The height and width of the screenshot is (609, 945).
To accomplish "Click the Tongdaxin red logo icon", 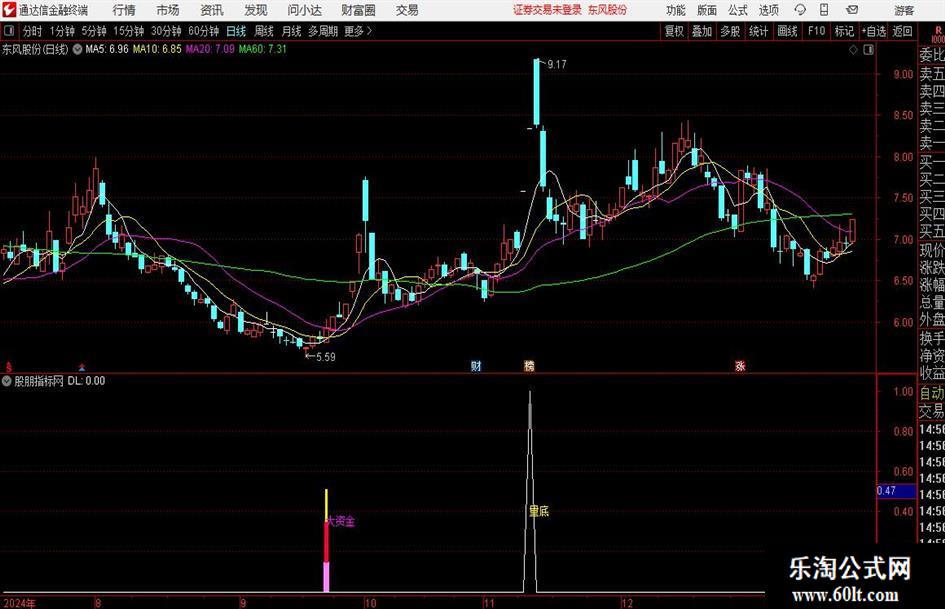I will click(x=8, y=10).
